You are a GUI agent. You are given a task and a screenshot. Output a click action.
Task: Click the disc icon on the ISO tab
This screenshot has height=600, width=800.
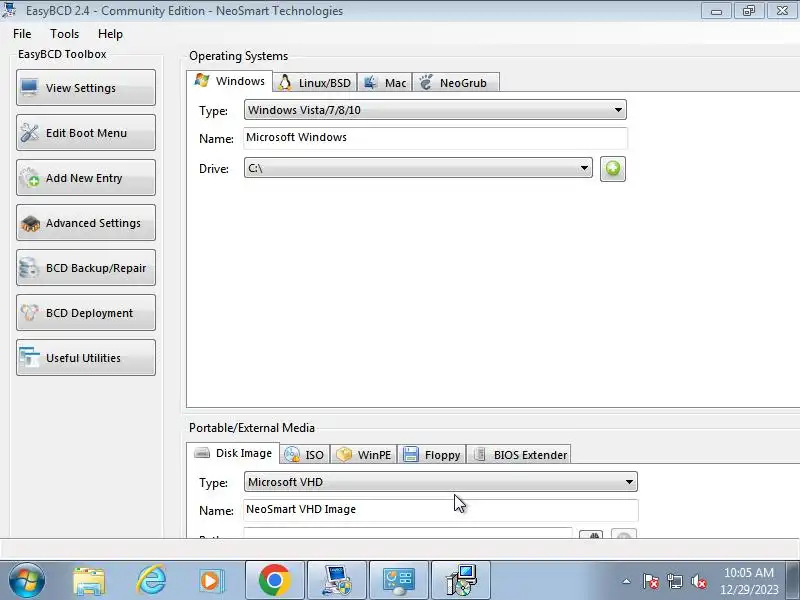tap(292, 454)
